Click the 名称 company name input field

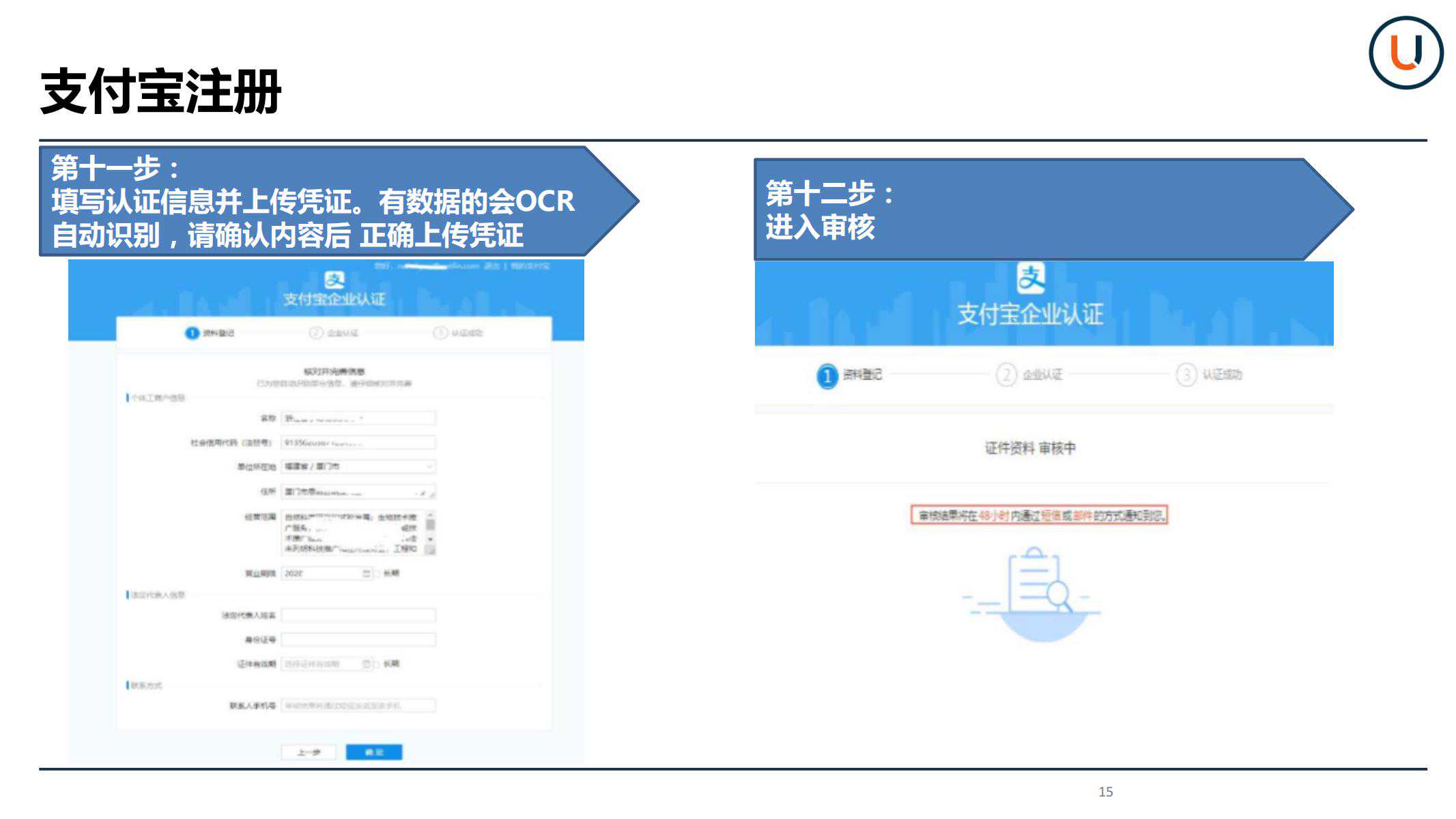[x=358, y=418]
